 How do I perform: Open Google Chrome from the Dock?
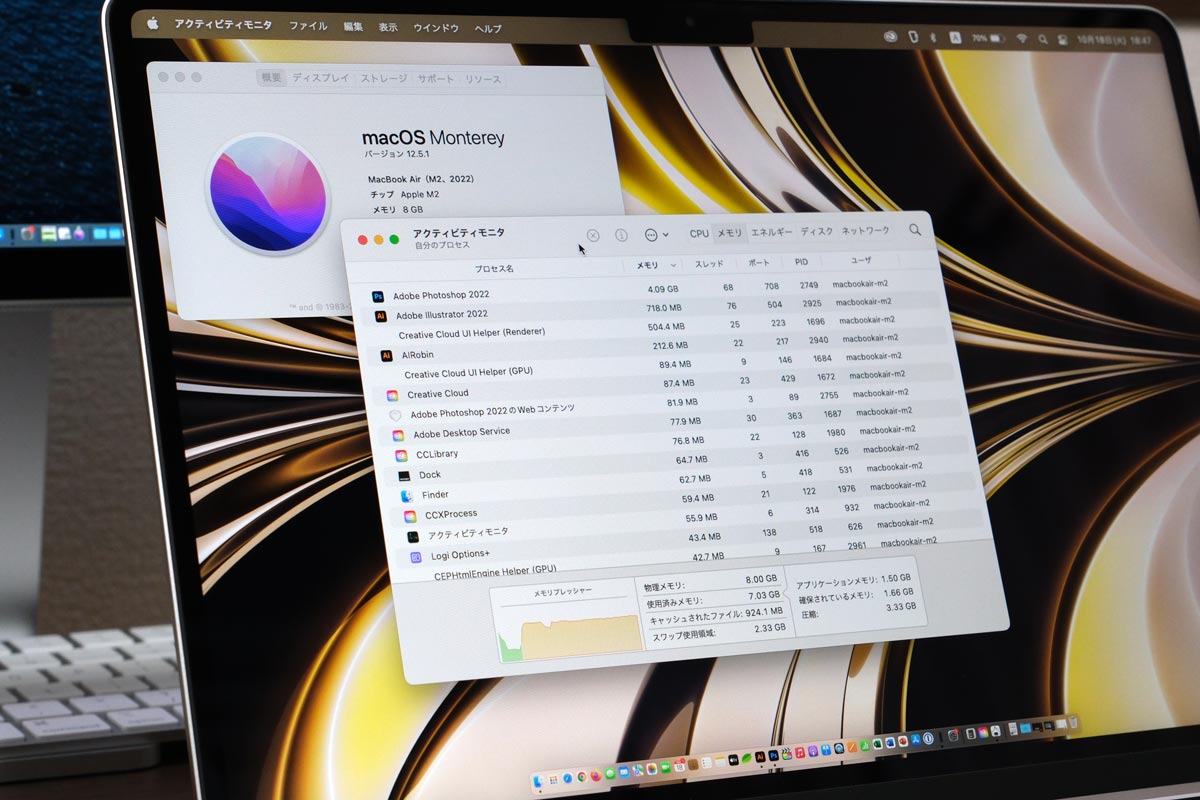(582, 777)
